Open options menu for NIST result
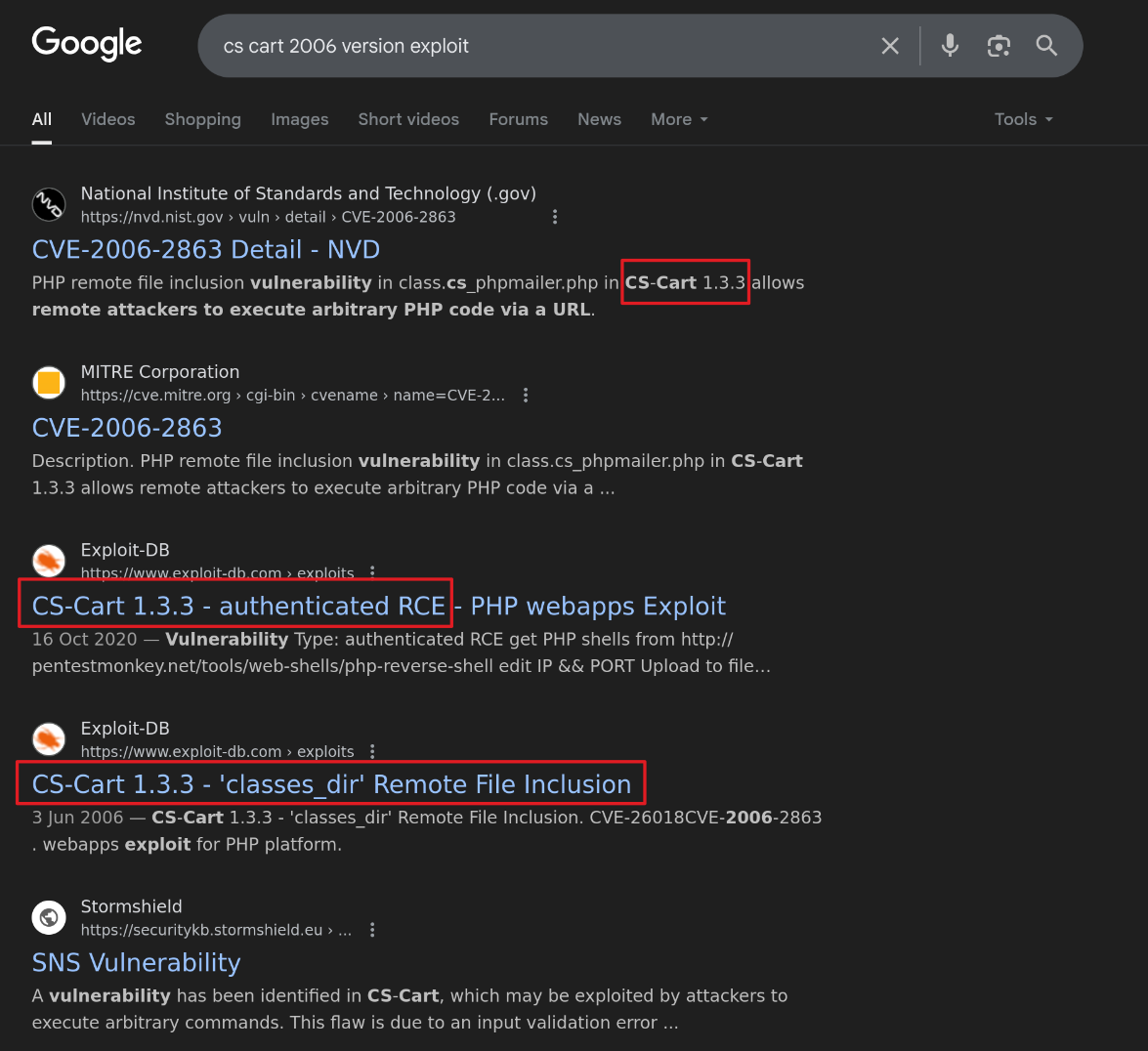 pyautogui.click(x=555, y=217)
